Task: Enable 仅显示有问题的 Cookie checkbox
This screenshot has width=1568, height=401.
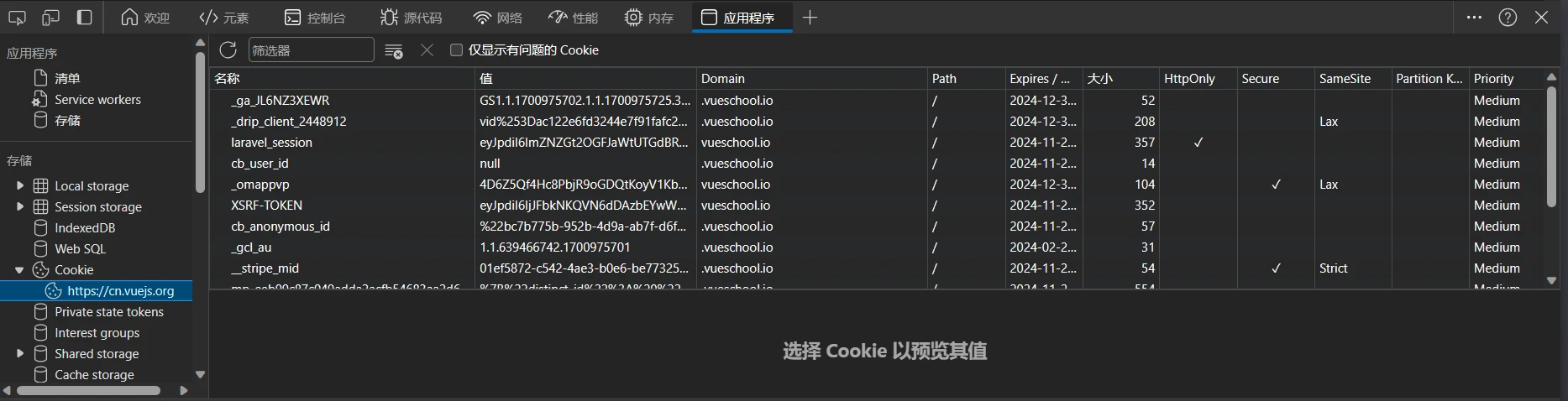Action: pos(456,50)
